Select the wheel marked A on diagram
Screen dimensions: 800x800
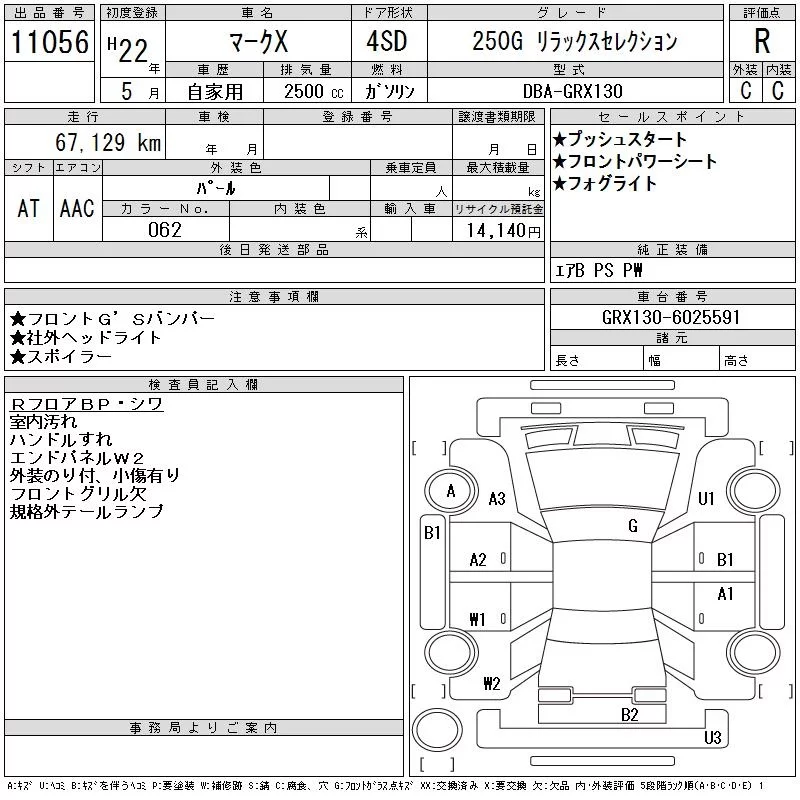[451, 491]
